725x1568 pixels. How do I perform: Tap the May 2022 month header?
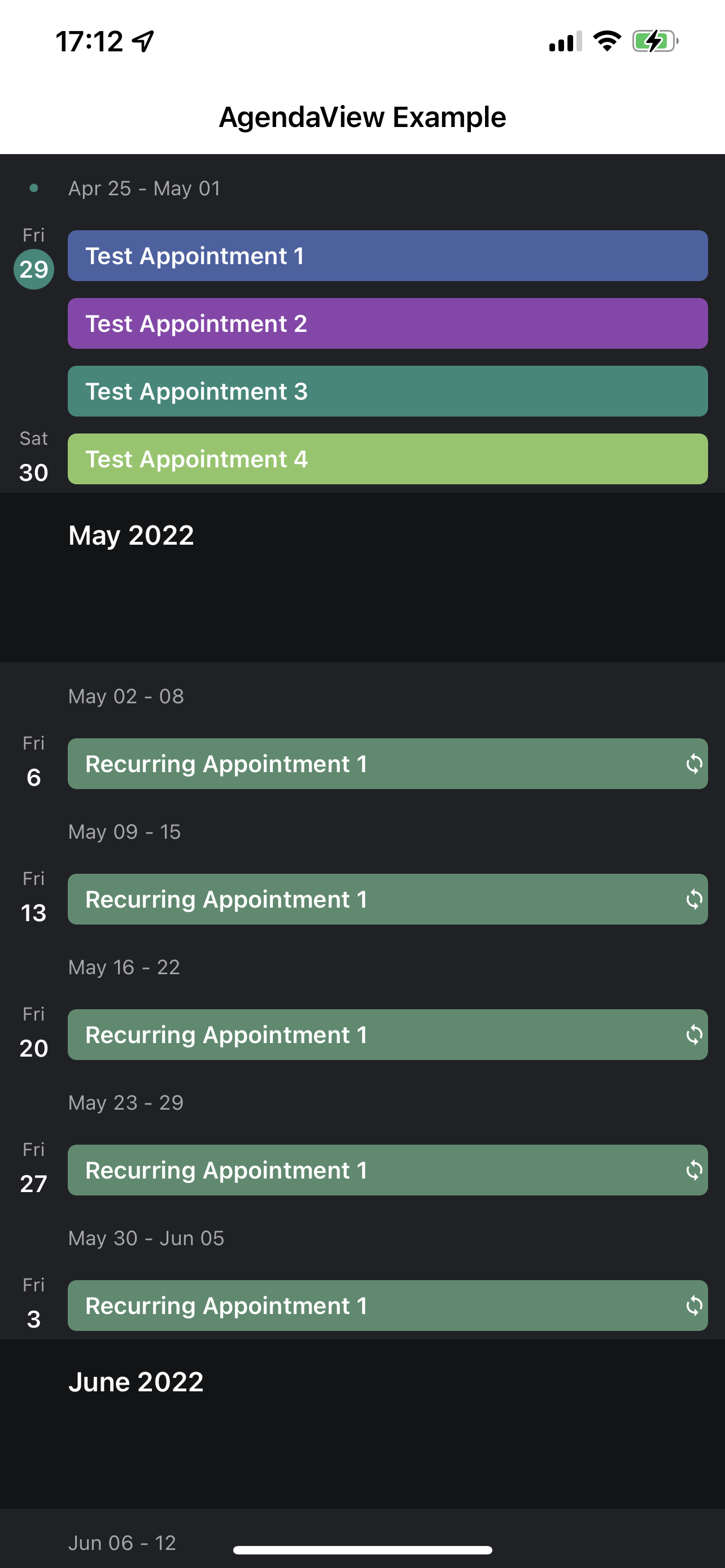(131, 536)
